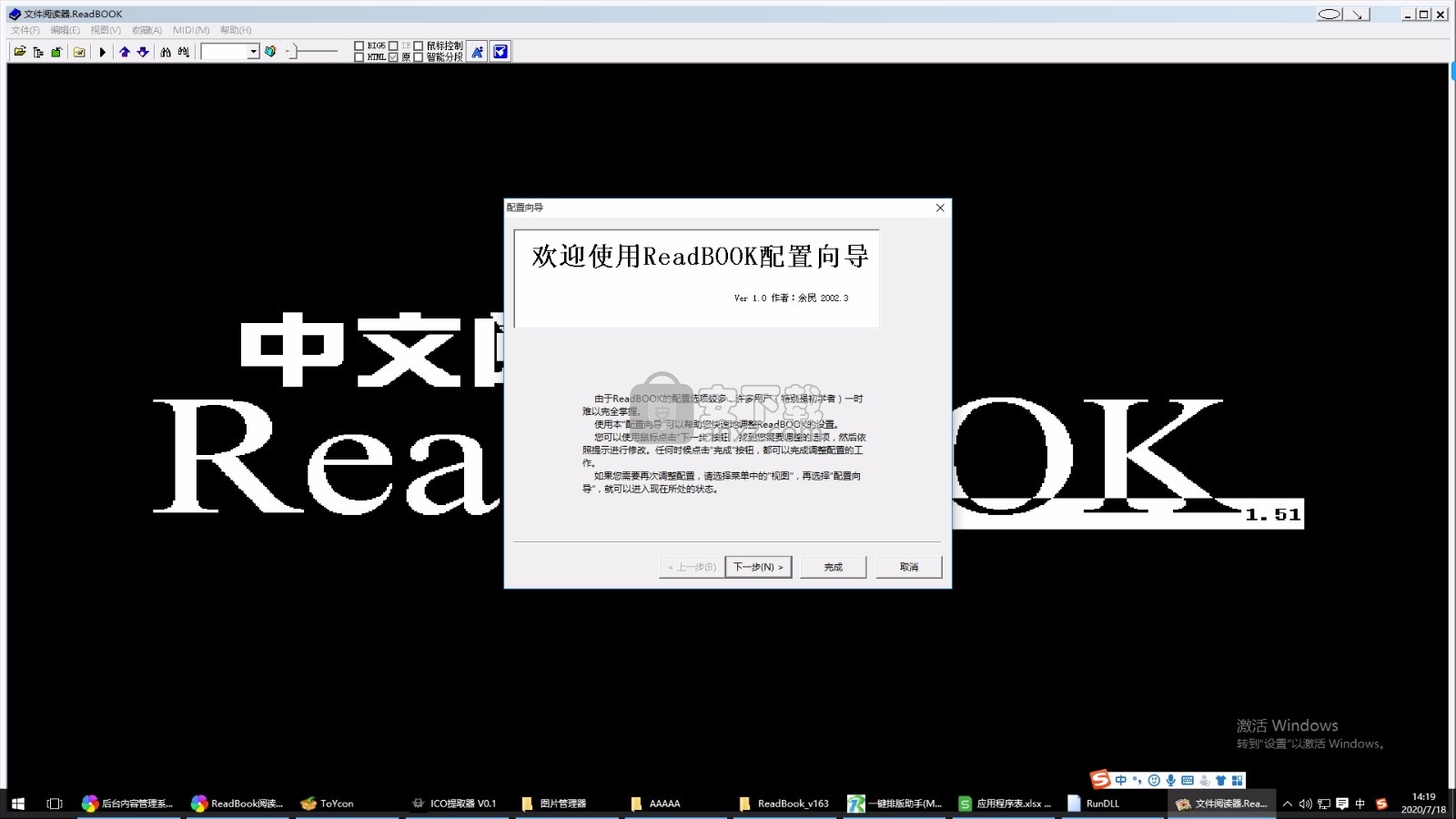Enable the 鼠标控制 checkbox
The image size is (1456, 819).
click(x=419, y=45)
